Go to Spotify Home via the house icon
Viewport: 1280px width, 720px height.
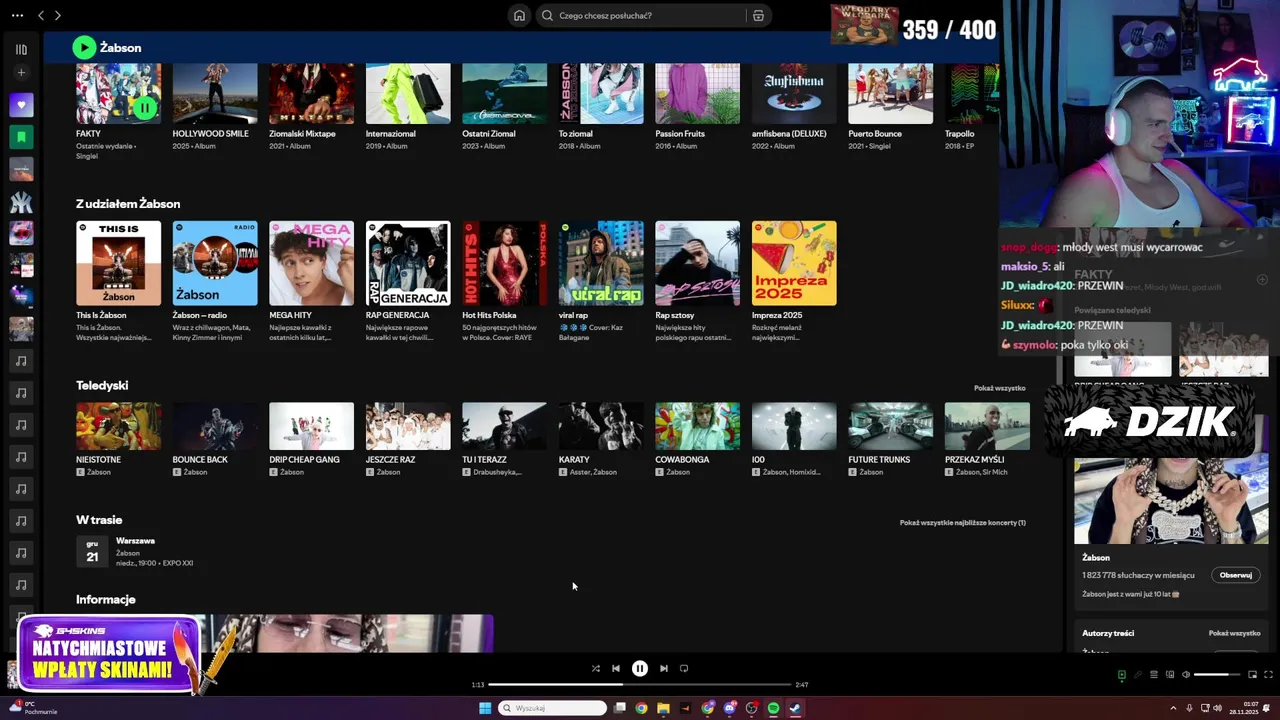pos(519,15)
